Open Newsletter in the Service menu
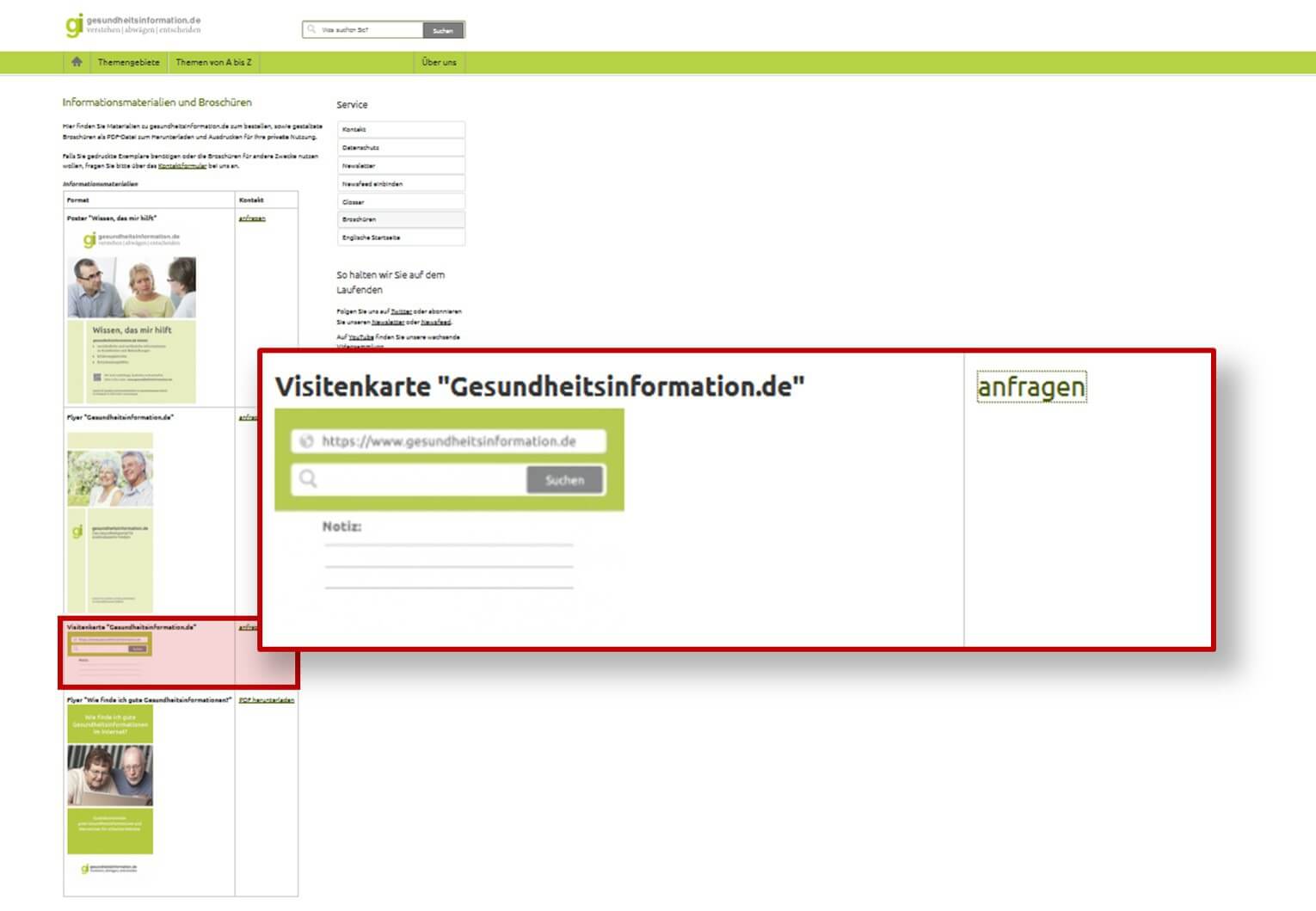This screenshot has width=1316, height=911. pos(401,165)
